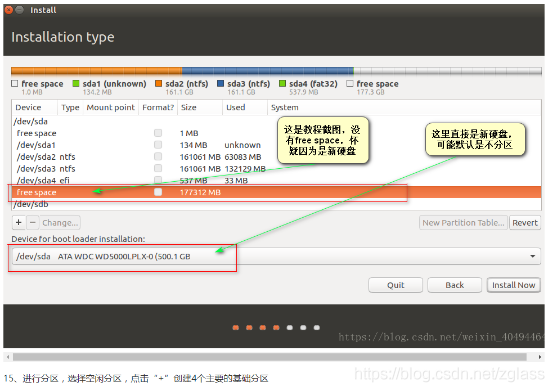Select the /dev/sda1 row
This screenshot has height=392, width=554.
tap(276, 145)
